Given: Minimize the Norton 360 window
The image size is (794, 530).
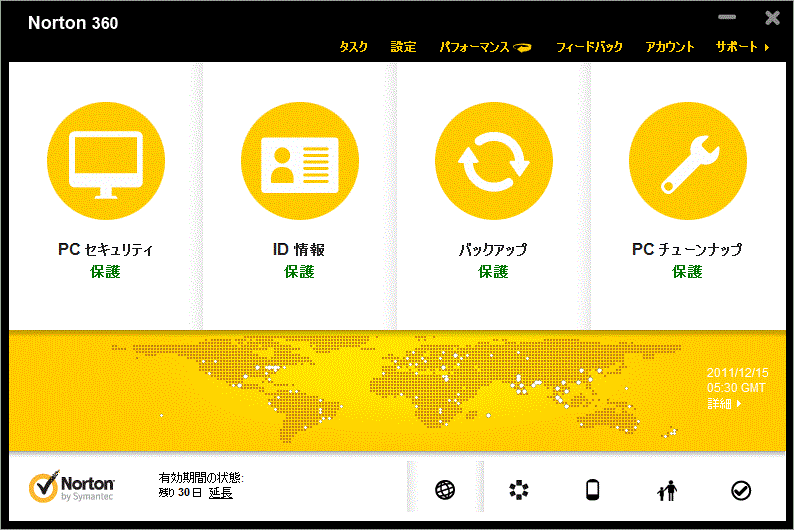Looking at the screenshot, I should coord(728,18).
